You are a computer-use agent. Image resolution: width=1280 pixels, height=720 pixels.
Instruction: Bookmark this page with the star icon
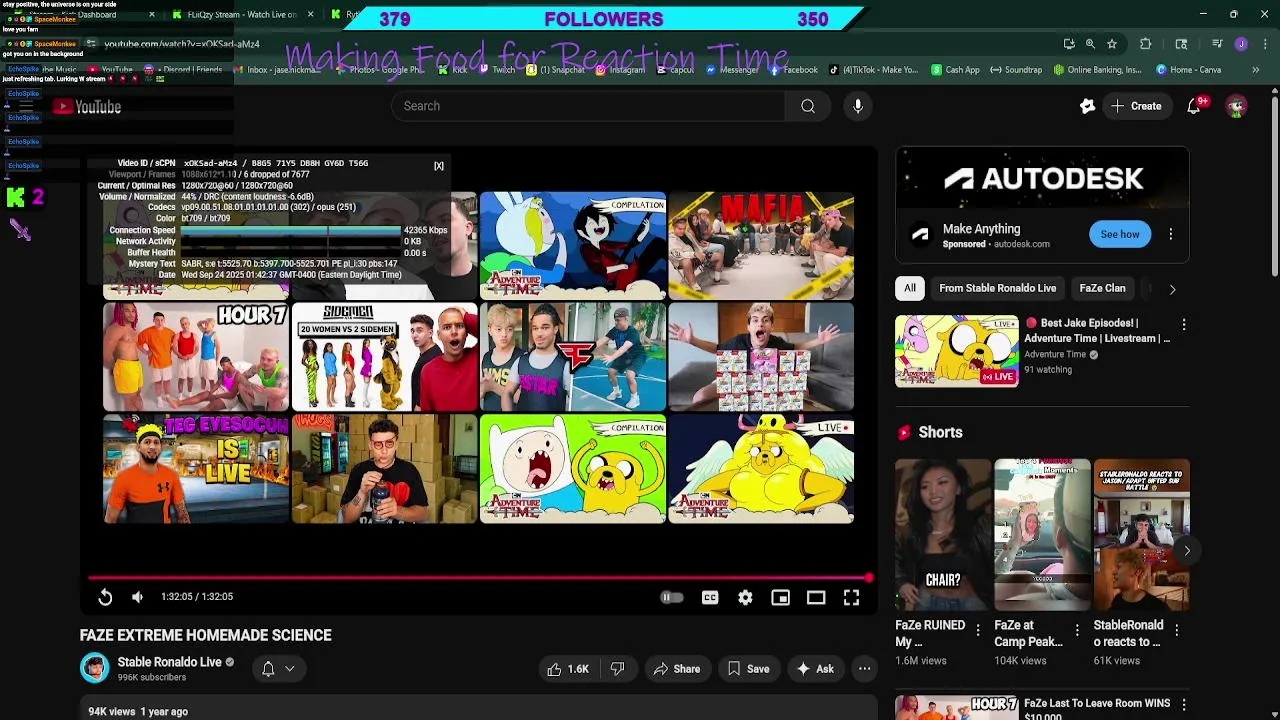[1111, 44]
